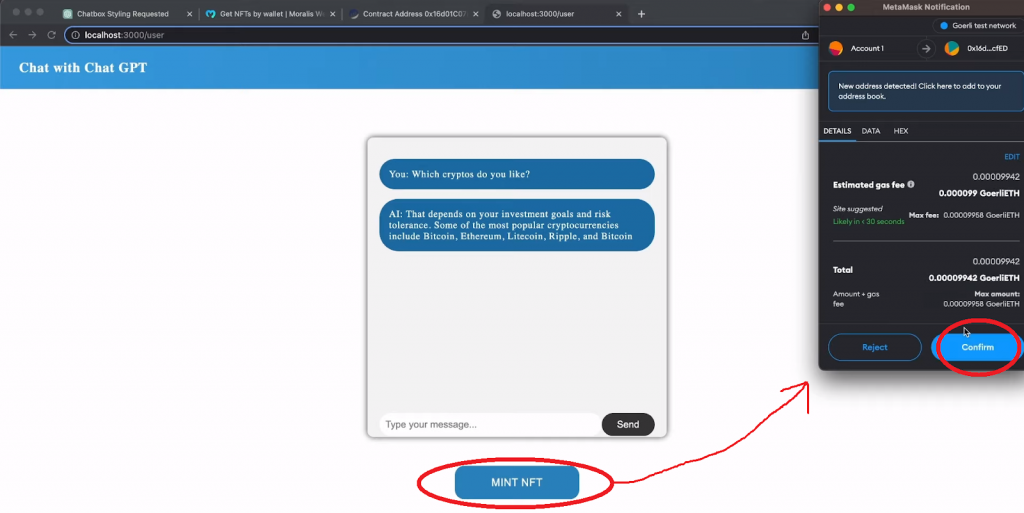Viewport: 1024px width, 513px height.
Task: Select the HEX tab in MetaMask
Action: pos(900,131)
